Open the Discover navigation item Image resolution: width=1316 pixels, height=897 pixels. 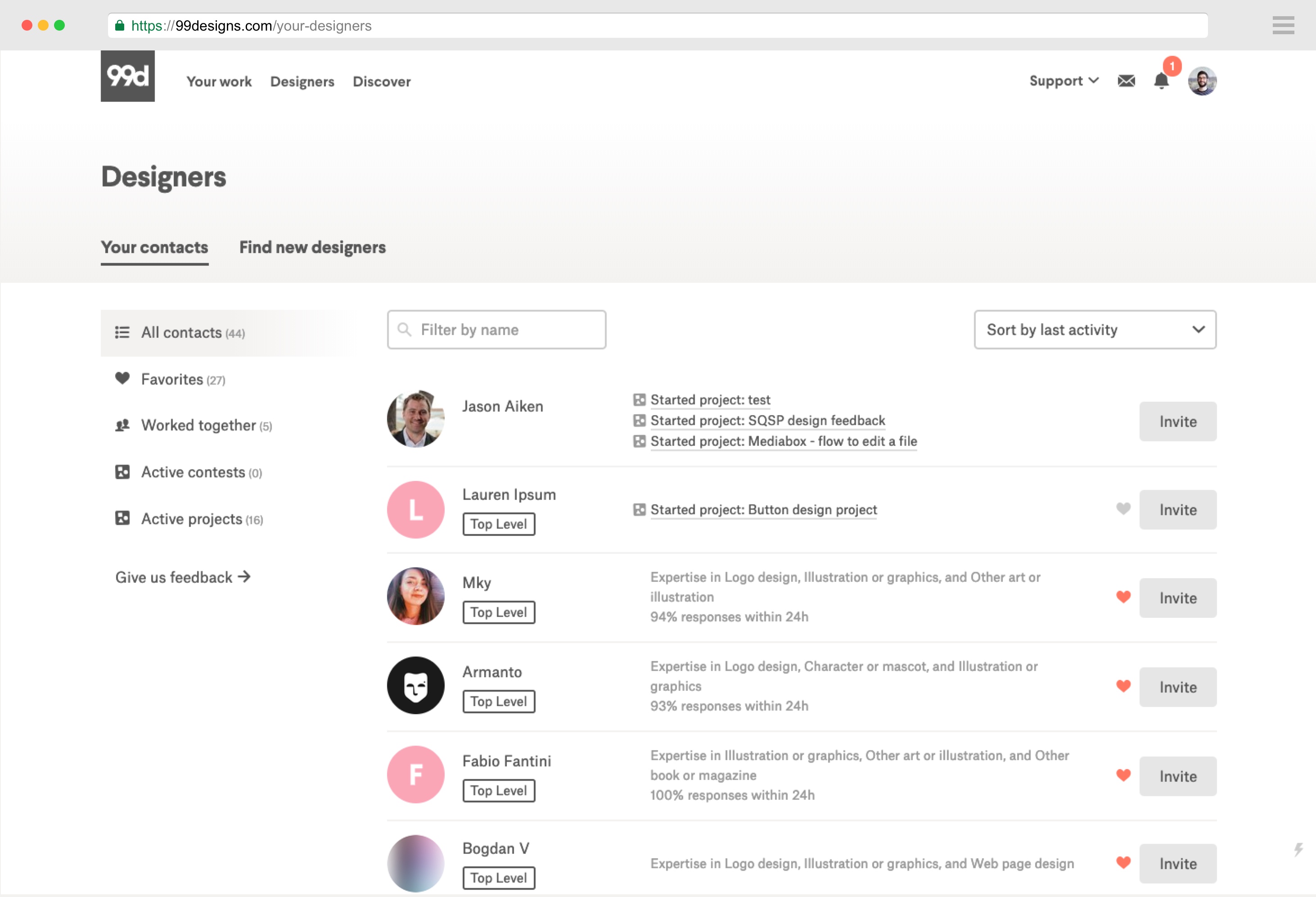click(x=381, y=82)
